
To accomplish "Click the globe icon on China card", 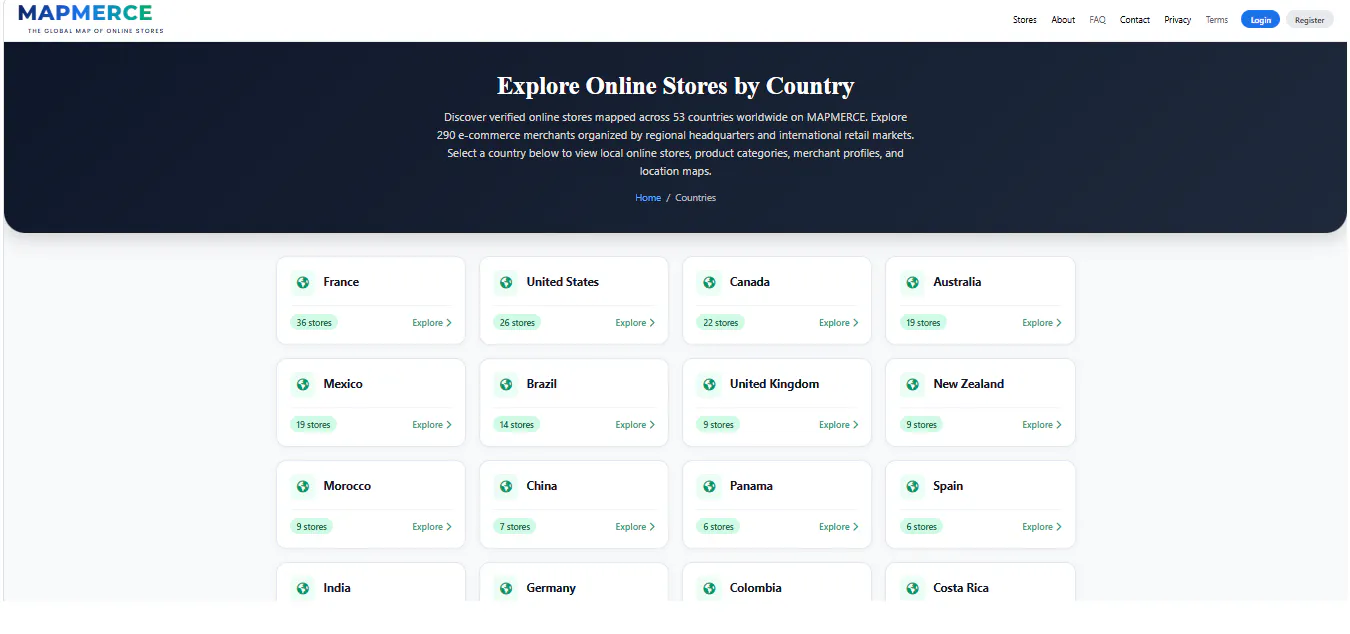I will (x=506, y=486).
